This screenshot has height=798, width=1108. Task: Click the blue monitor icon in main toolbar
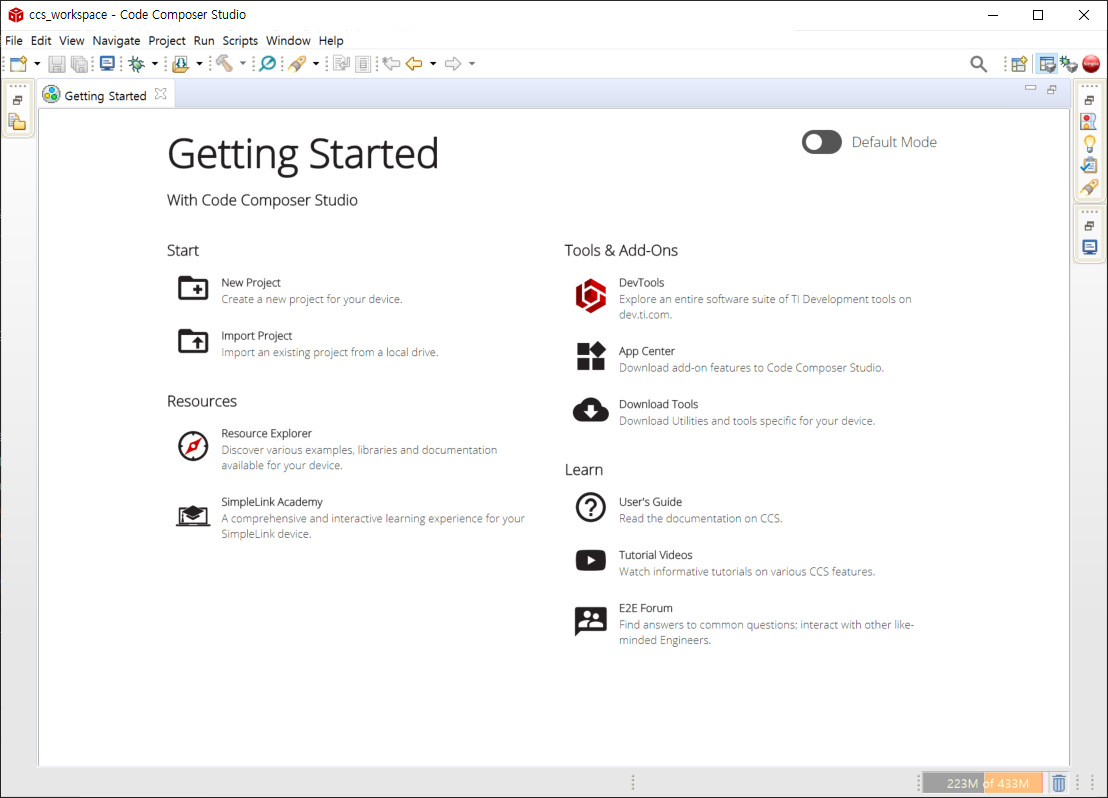coord(107,64)
